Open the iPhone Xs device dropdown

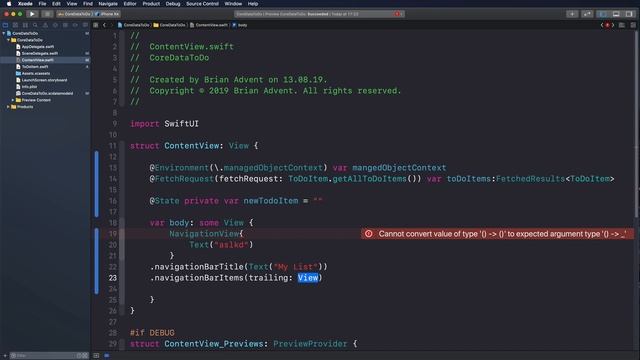click(107, 14)
